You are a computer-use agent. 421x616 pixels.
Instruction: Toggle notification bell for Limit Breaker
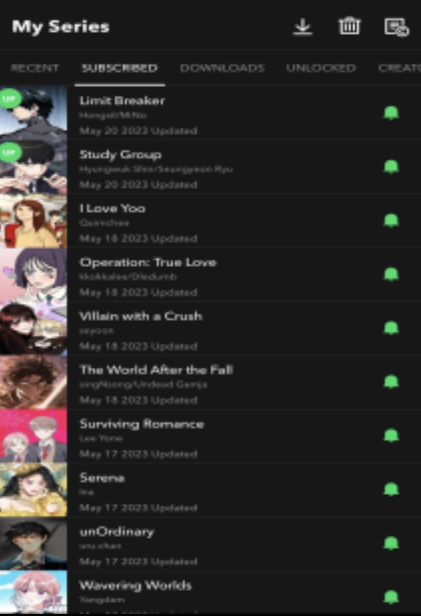[391, 113]
